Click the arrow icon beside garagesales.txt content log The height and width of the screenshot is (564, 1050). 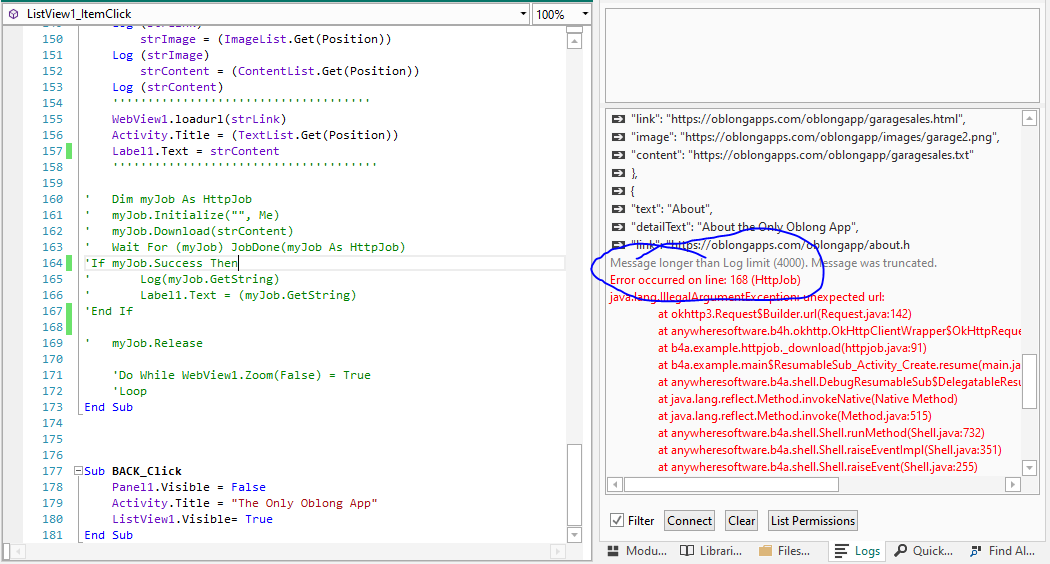[618, 155]
